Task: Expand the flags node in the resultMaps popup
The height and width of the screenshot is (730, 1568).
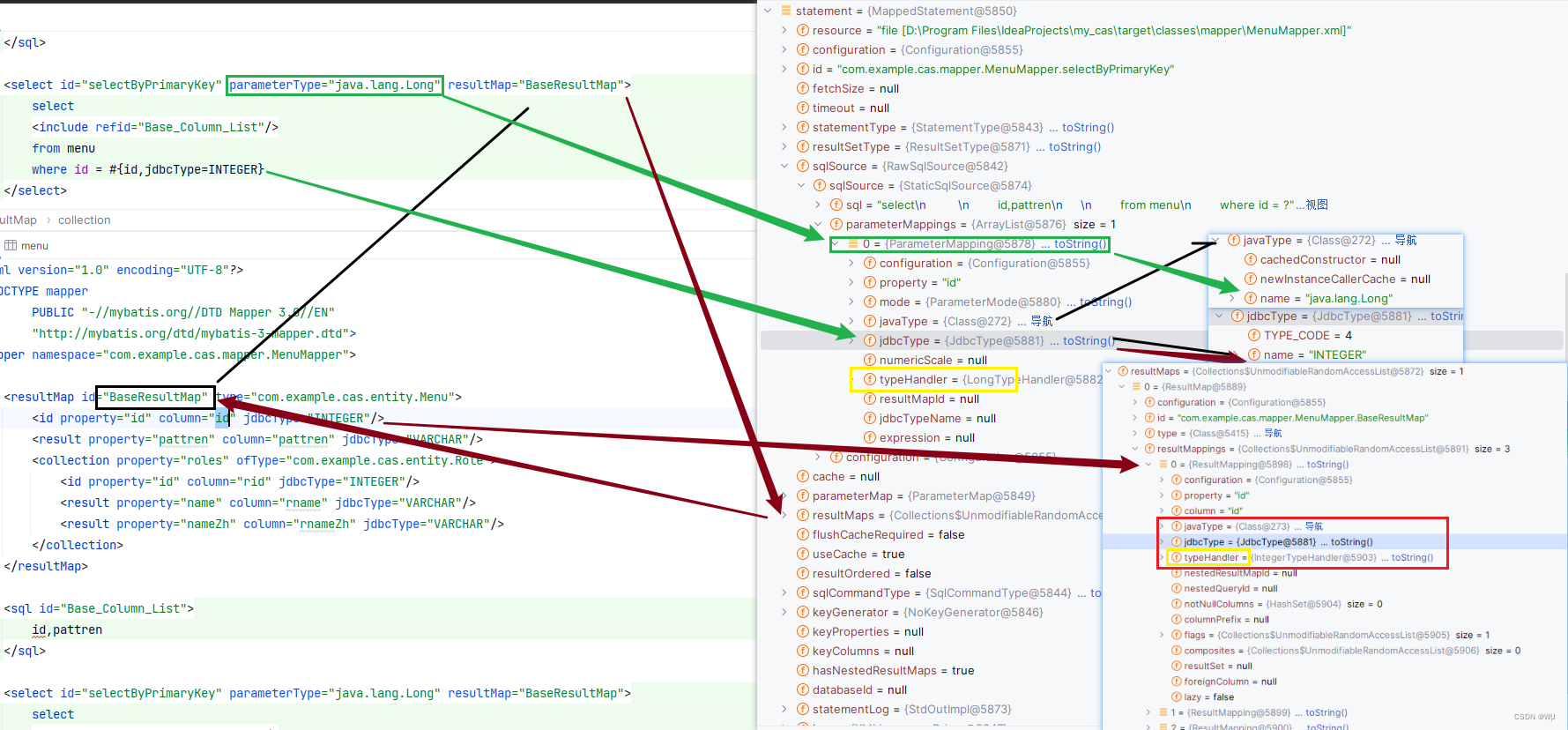Action: tap(1162, 635)
